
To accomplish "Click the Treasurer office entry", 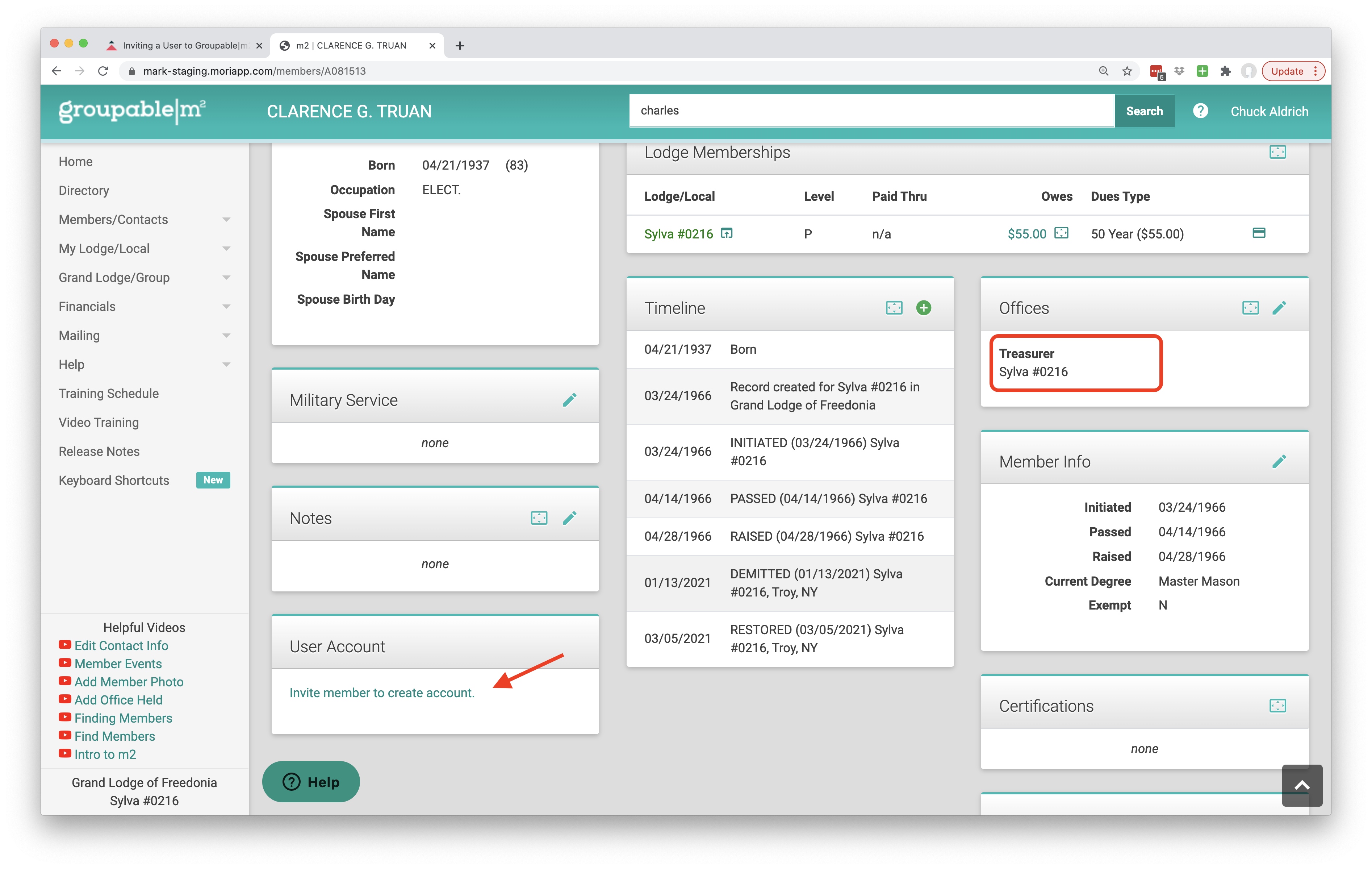I will 1076,363.
